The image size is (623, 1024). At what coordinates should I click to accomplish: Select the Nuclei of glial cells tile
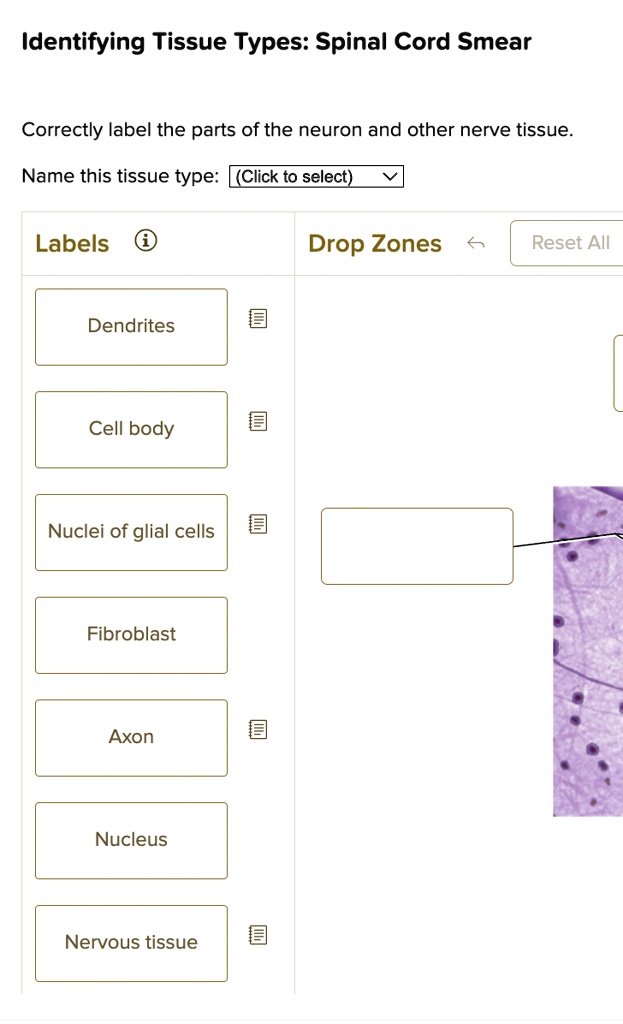pyautogui.click(x=131, y=532)
